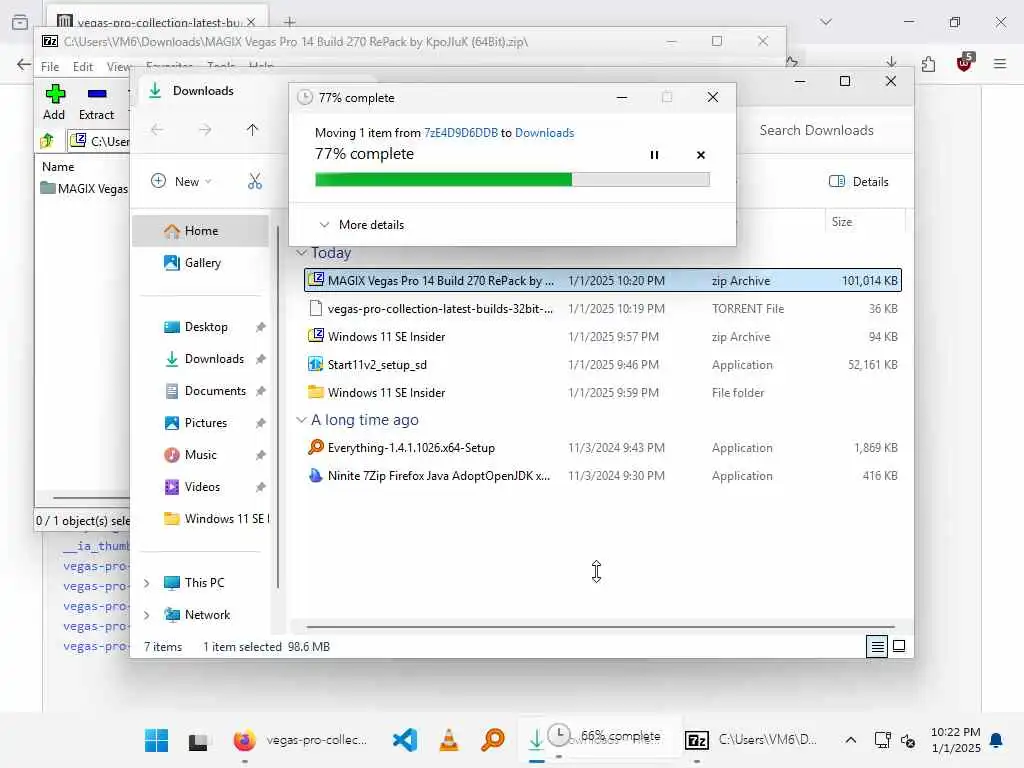Image resolution: width=1024 pixels, height=768 pixels.
Task: Open 7-Zip Edit menu
Action: click(83, 67)
